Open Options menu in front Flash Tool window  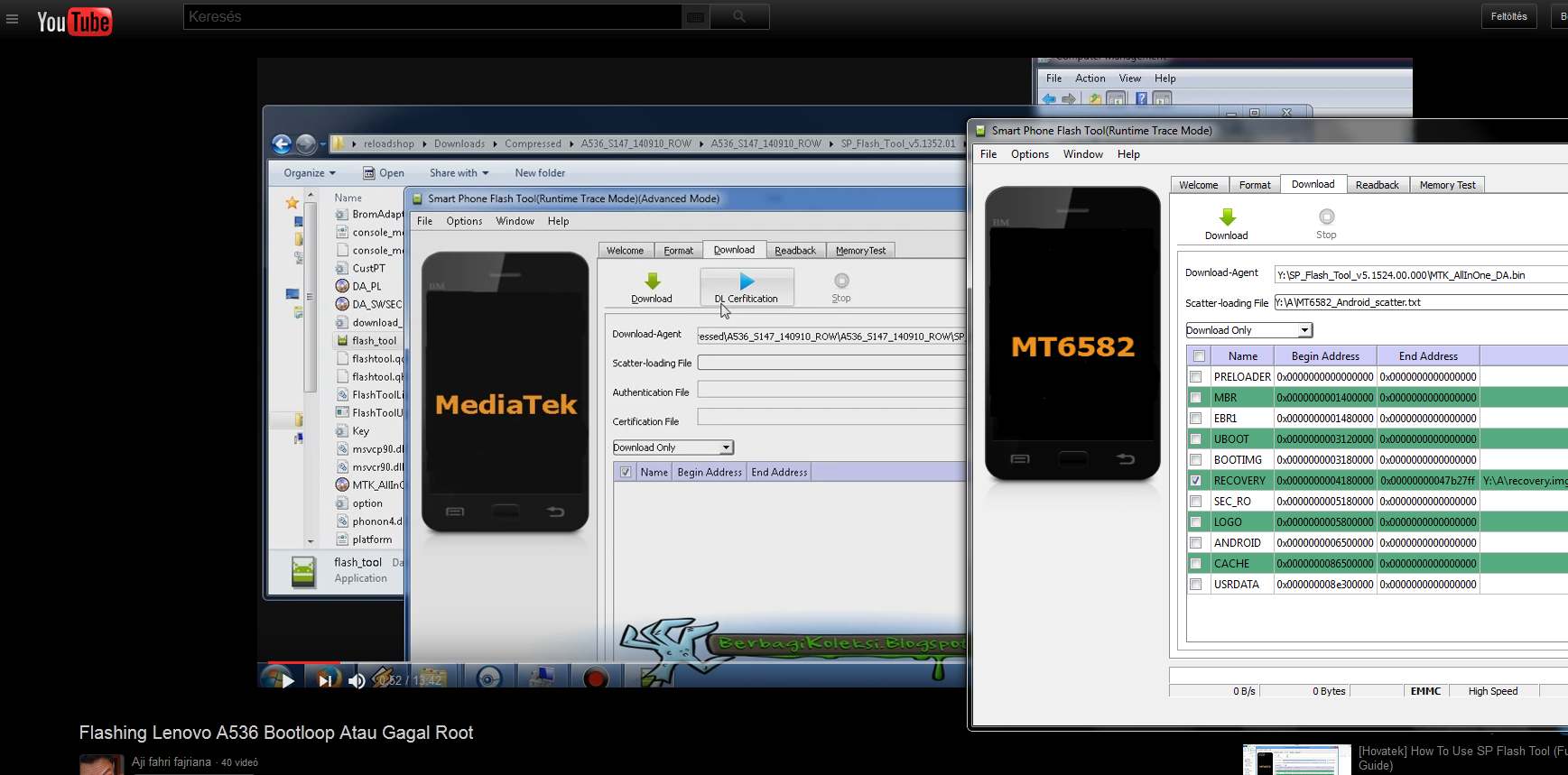coord(1030,154)
